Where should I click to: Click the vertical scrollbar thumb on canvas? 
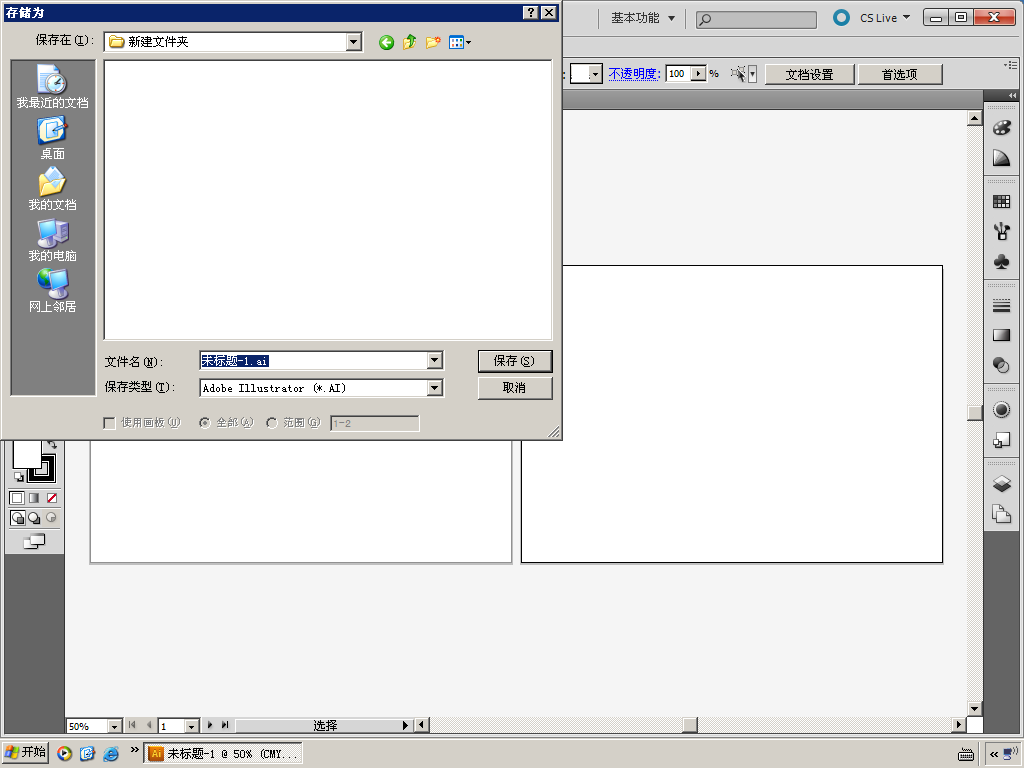[x=975, y=413]
